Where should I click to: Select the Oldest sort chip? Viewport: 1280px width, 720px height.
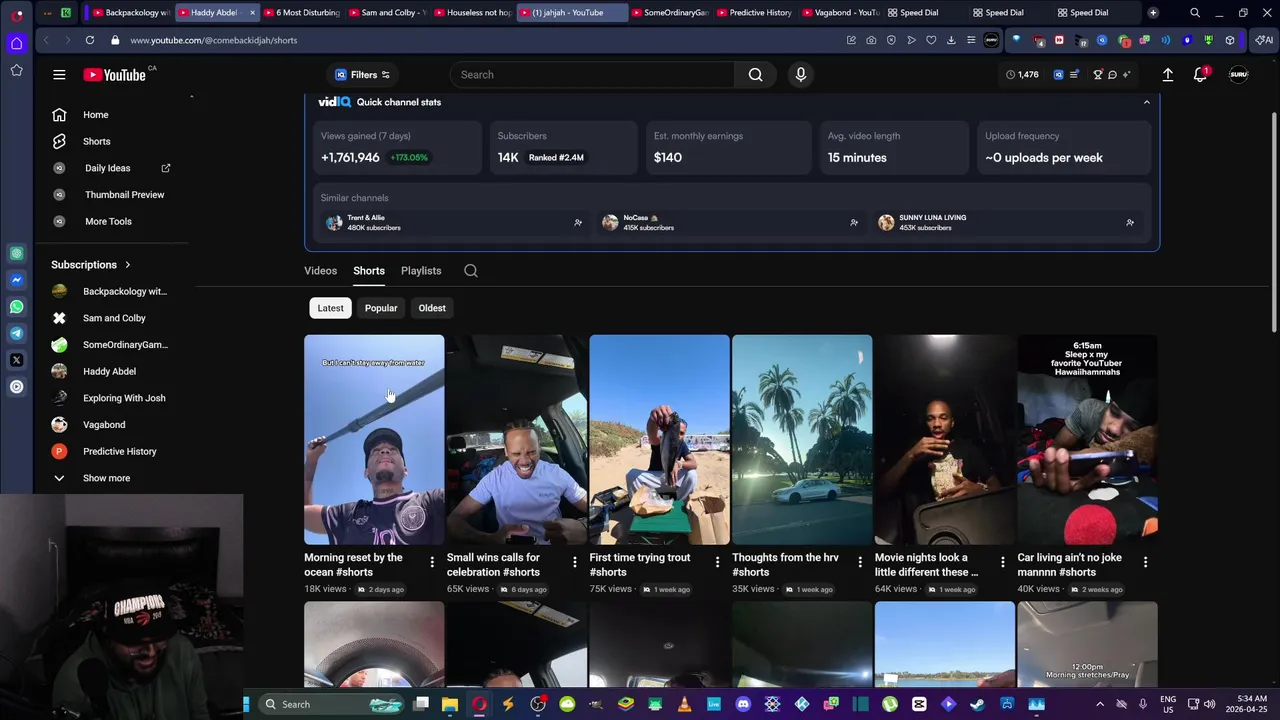(x=432, y=308)
